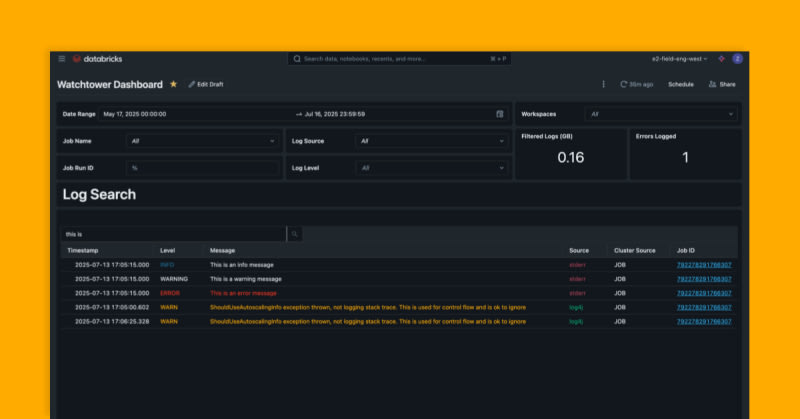Screen dimensions: 800x419
Task: Toggle the favorite star for Watchtower Dashboard
Action: click(174, 84)
